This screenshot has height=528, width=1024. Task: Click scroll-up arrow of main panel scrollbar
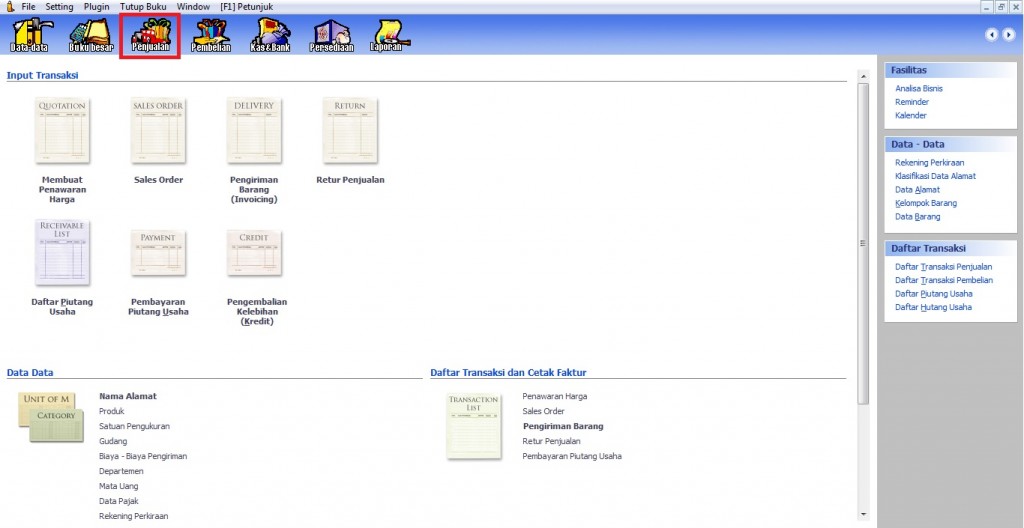pyautogui.click(x=863, y=76)
